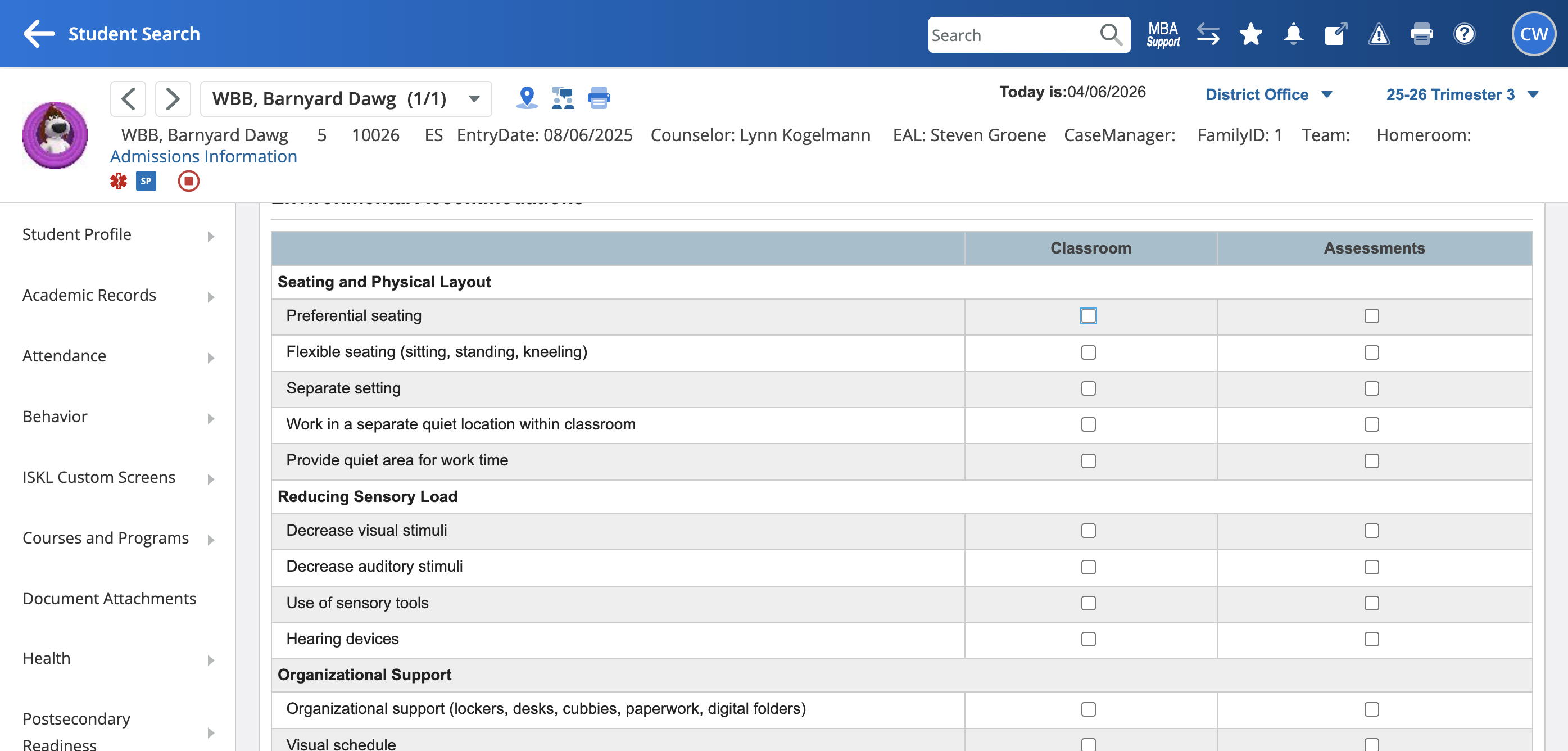Open the favorites star icon
This screenshot has height=751, width=1568.
tap(1250, 34)
